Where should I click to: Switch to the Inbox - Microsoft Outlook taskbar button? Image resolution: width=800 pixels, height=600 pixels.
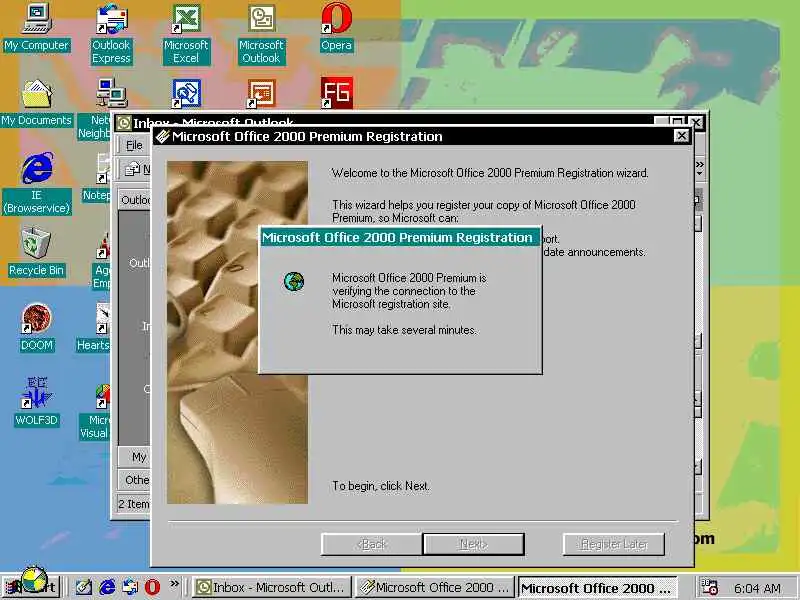pyautogui.click(x=272, y=587)
